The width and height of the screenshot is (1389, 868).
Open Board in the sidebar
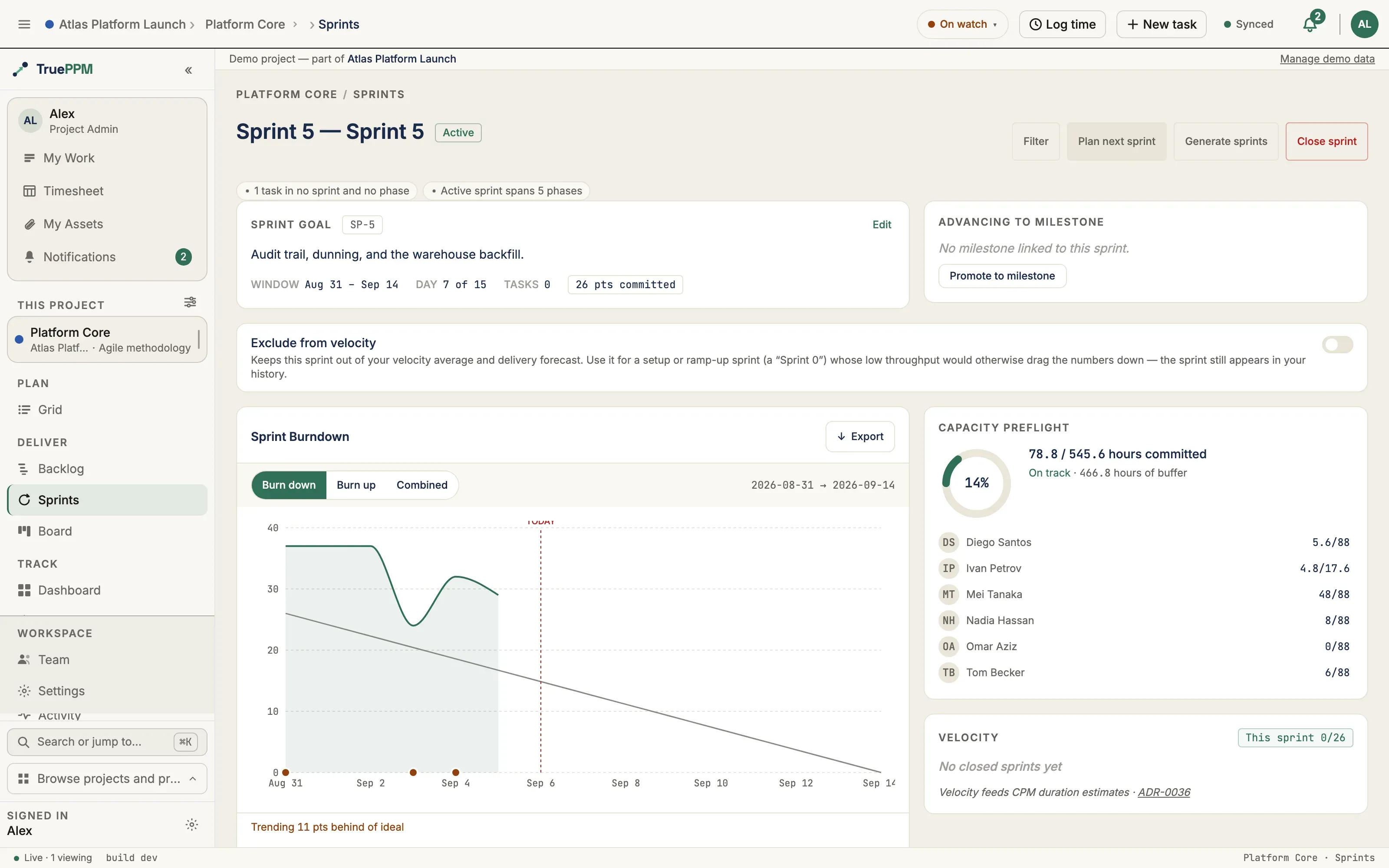pyautogui.click(x=107, y=531)
